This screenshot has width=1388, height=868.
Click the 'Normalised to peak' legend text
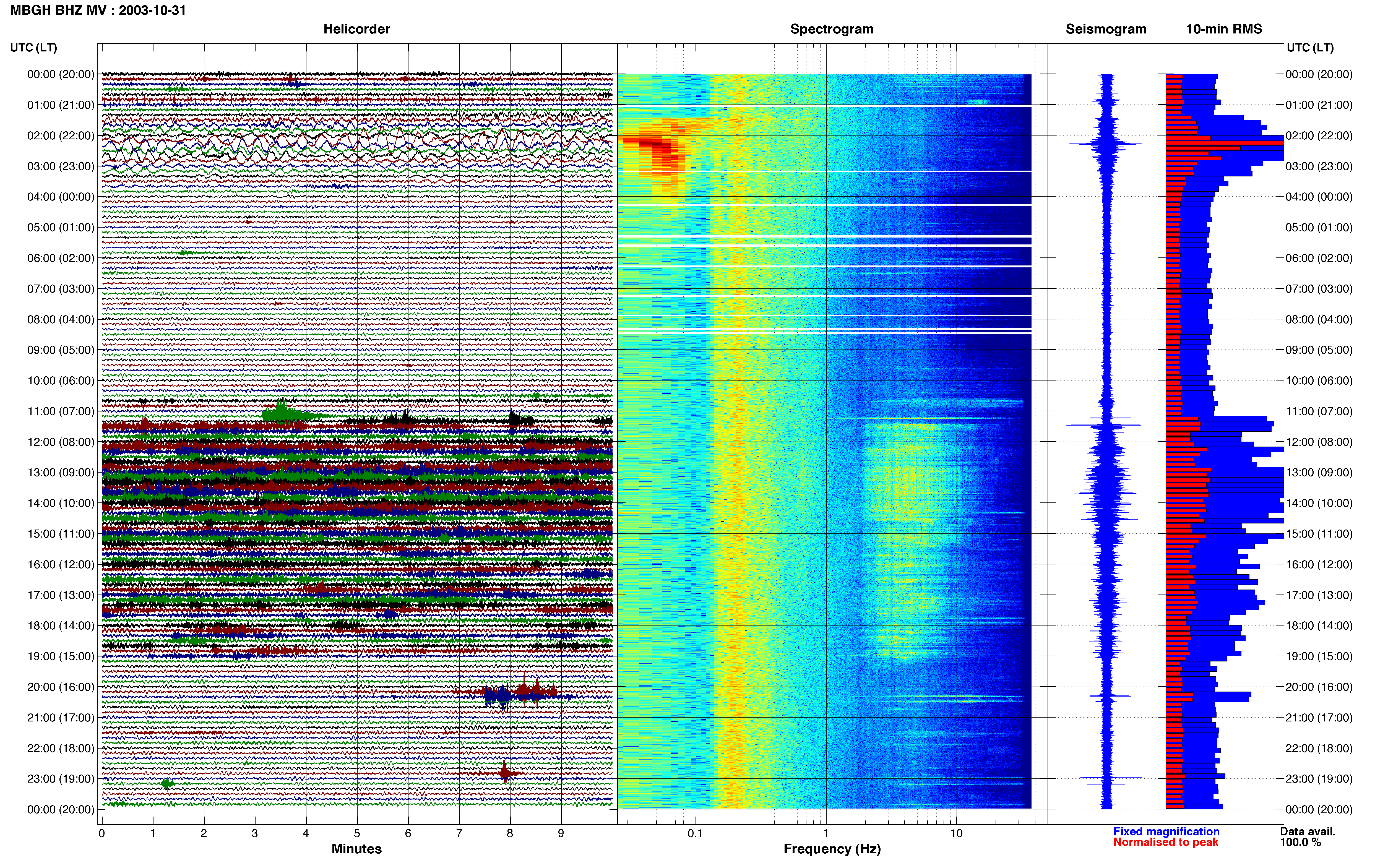point(1165,842)
